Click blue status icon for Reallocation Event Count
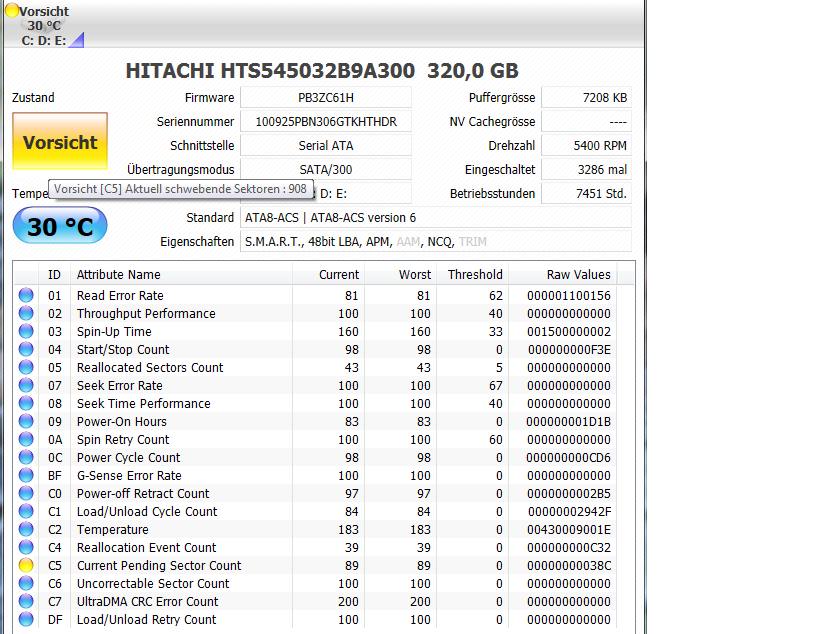The width and height of the screenshot is (819, 634). click(x=26, y=547)
